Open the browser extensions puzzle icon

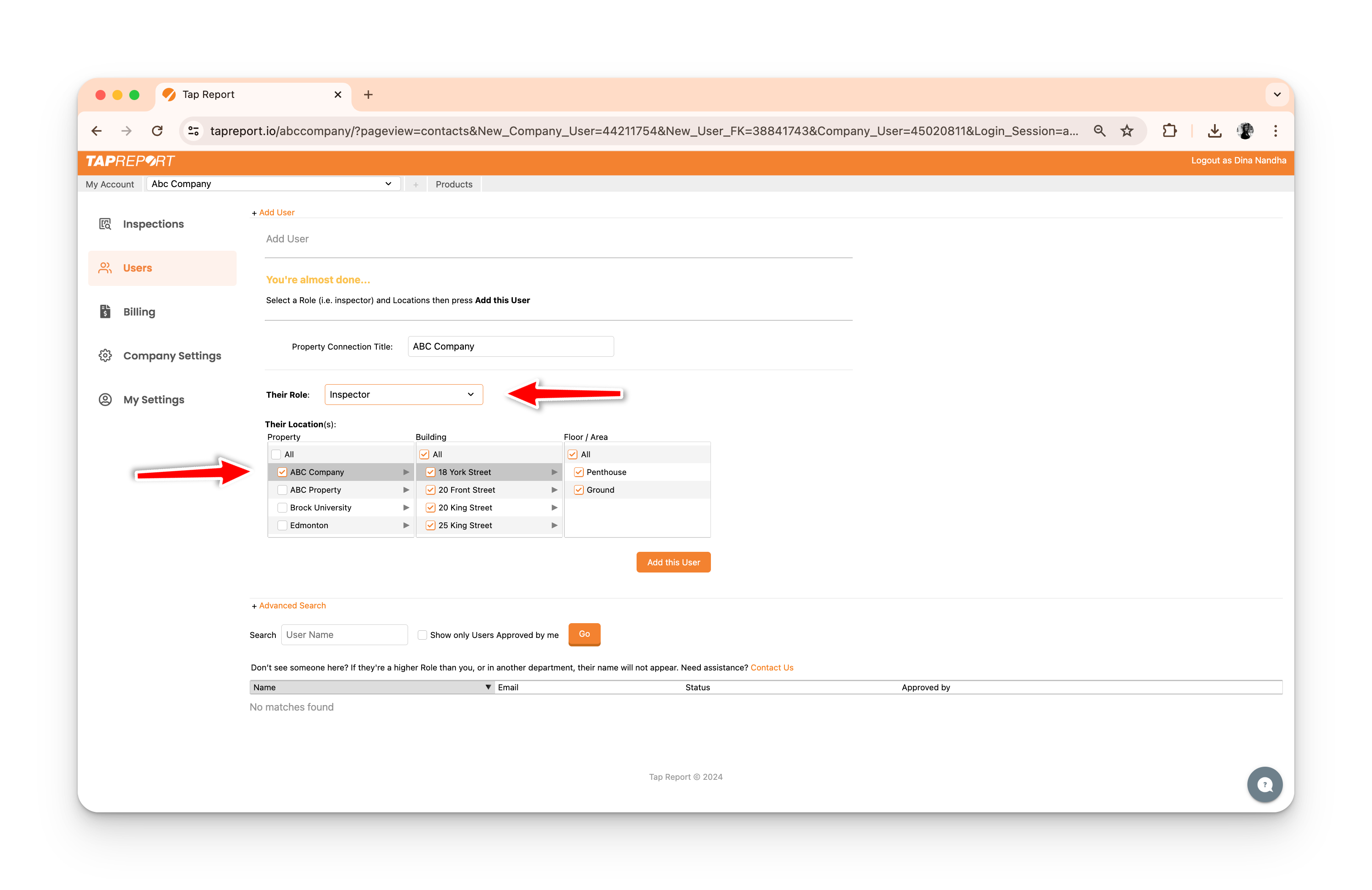pyautogui.click(x=1169, y=131)
